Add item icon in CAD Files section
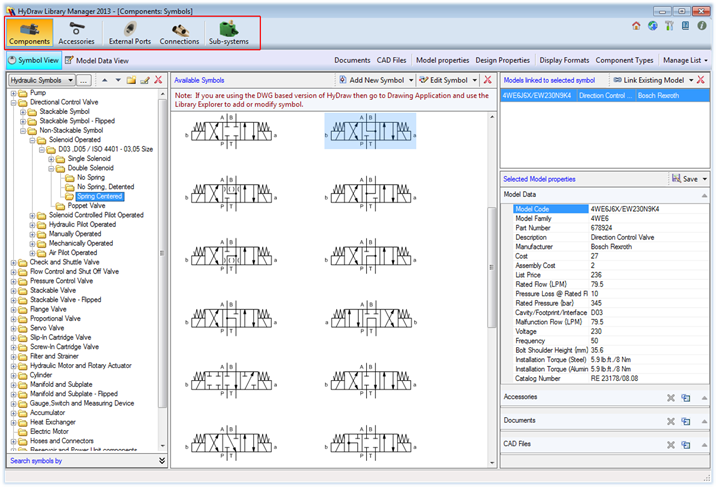The width and height of the screenshot is (716, 487). pyautogui.click(x=686, y=445)
